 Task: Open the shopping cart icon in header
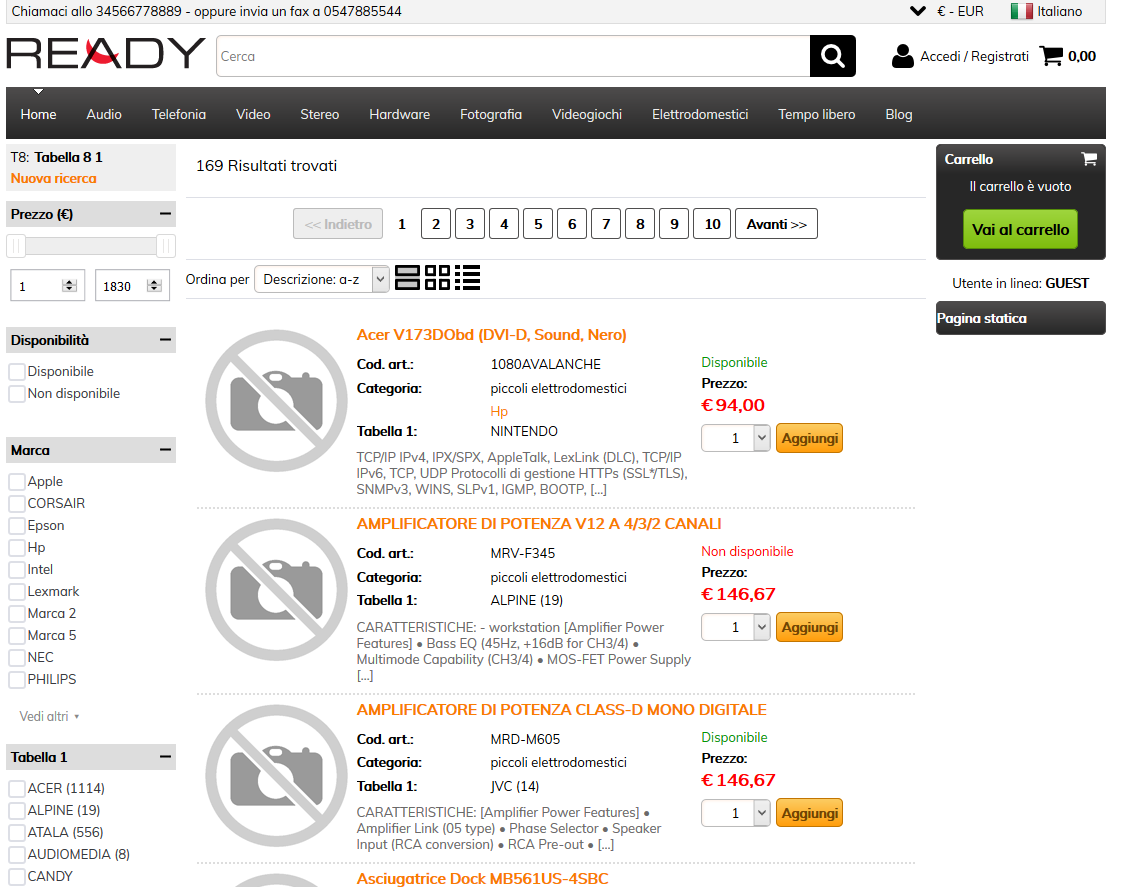click(x=1051, y=56)
